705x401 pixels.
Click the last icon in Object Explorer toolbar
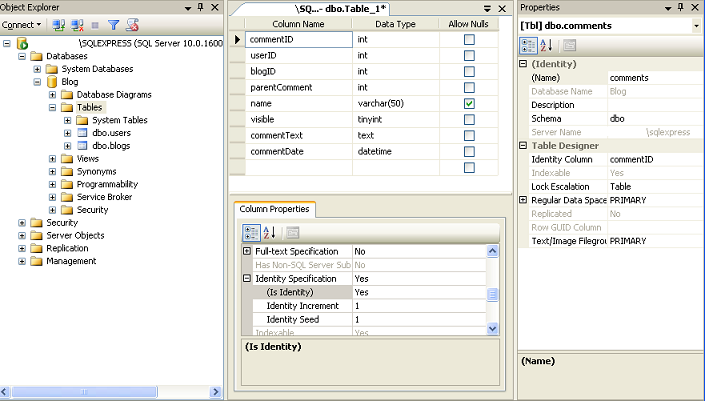coord(132,25)
